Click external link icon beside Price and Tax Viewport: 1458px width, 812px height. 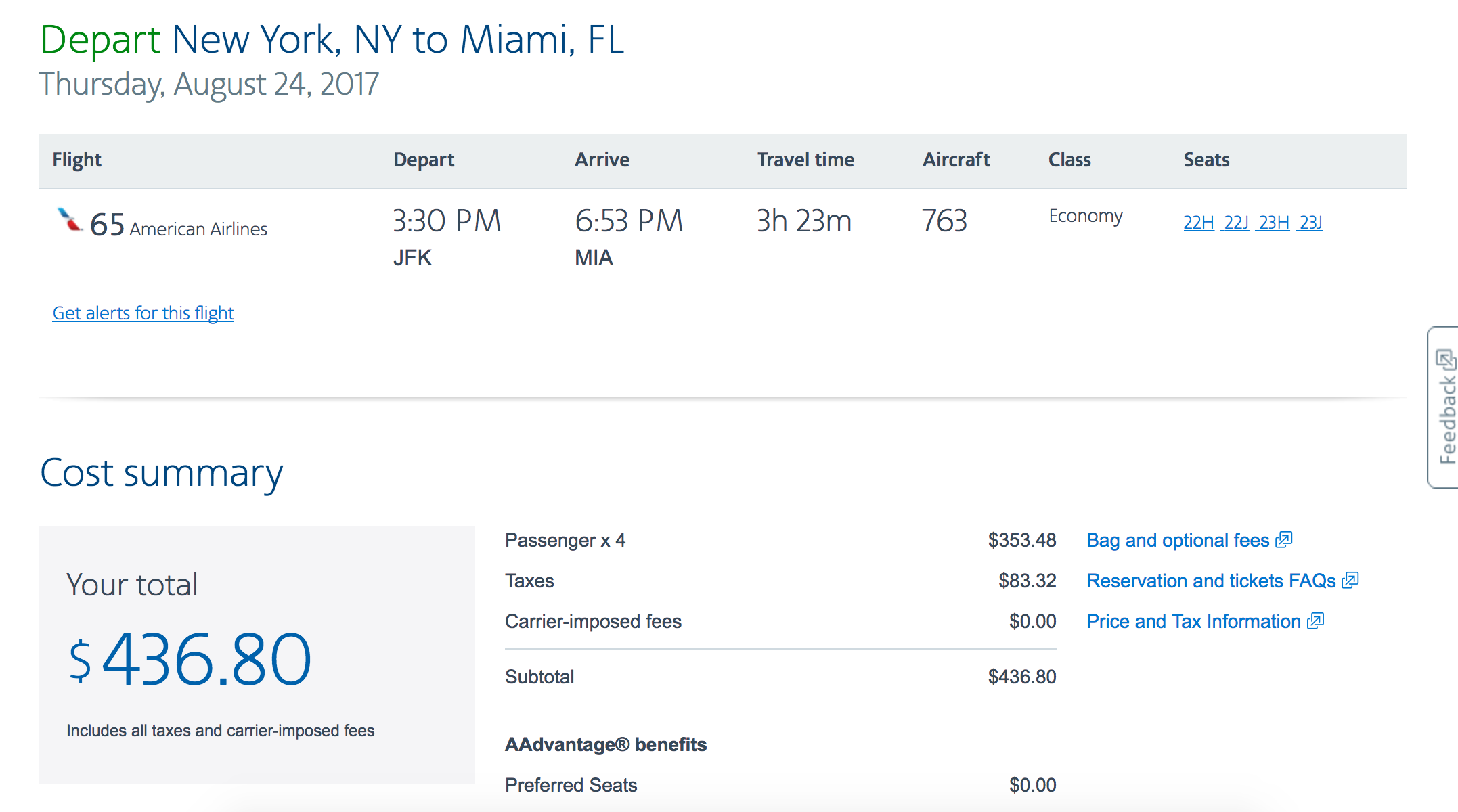[1315, 621]
